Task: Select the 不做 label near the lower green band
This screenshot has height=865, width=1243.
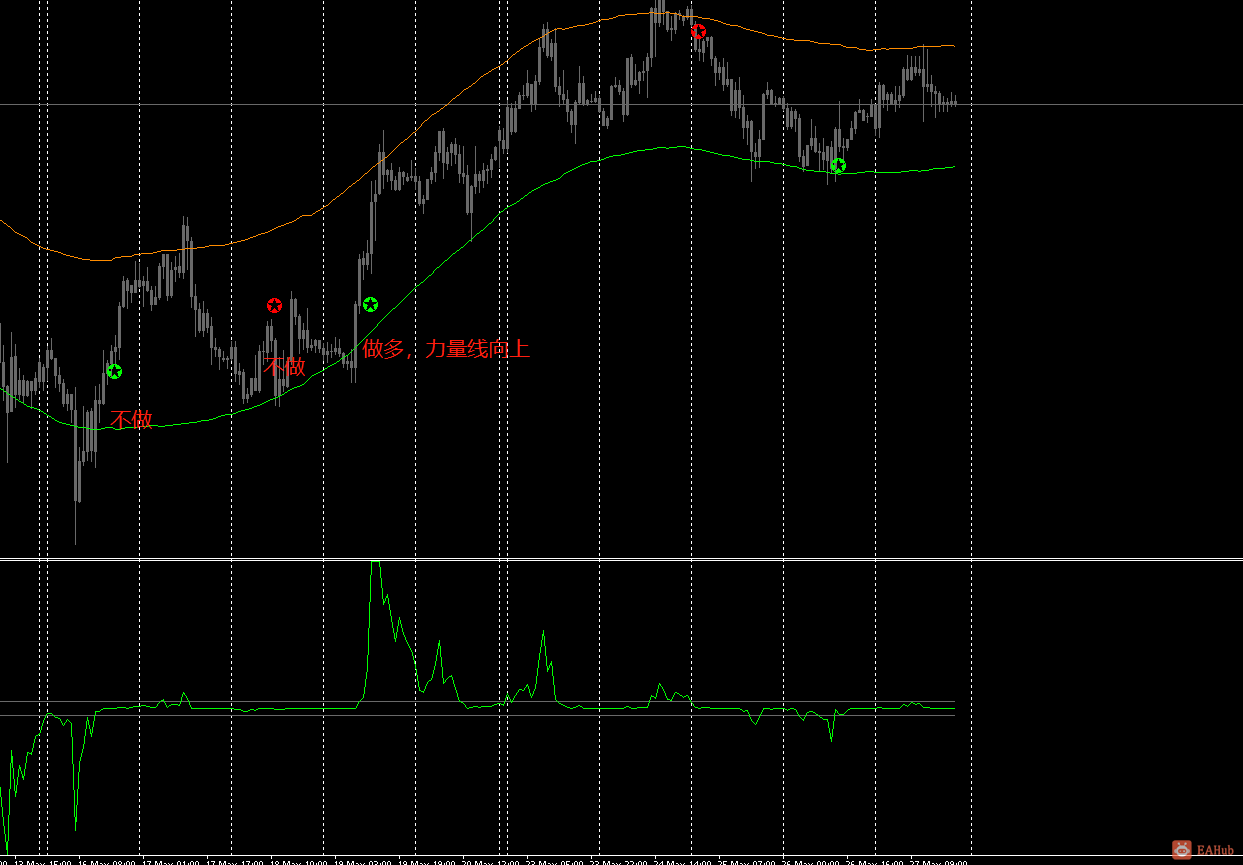Action: click(131, 420)
